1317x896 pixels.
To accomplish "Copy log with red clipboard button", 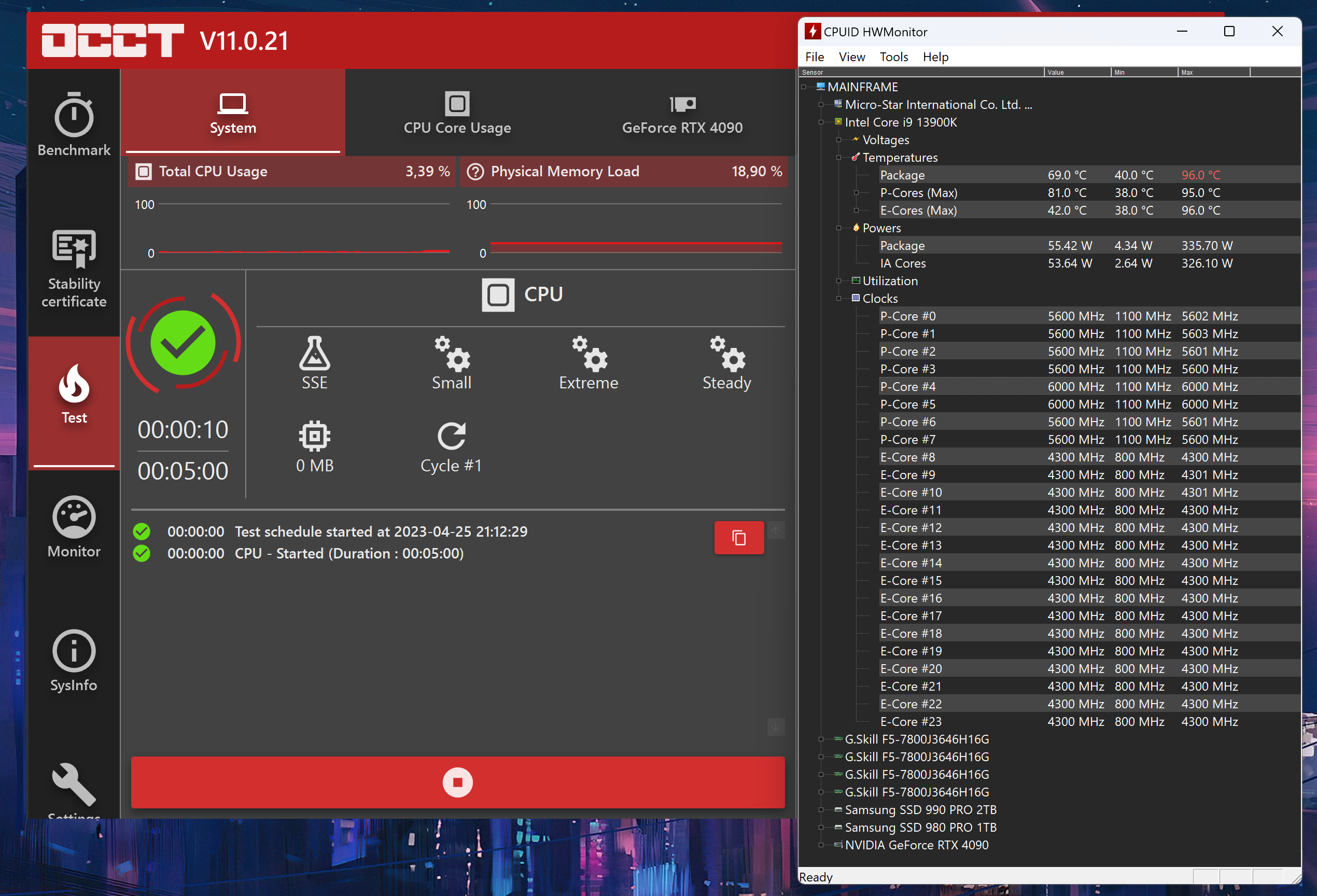I will (x=738, y=537).
